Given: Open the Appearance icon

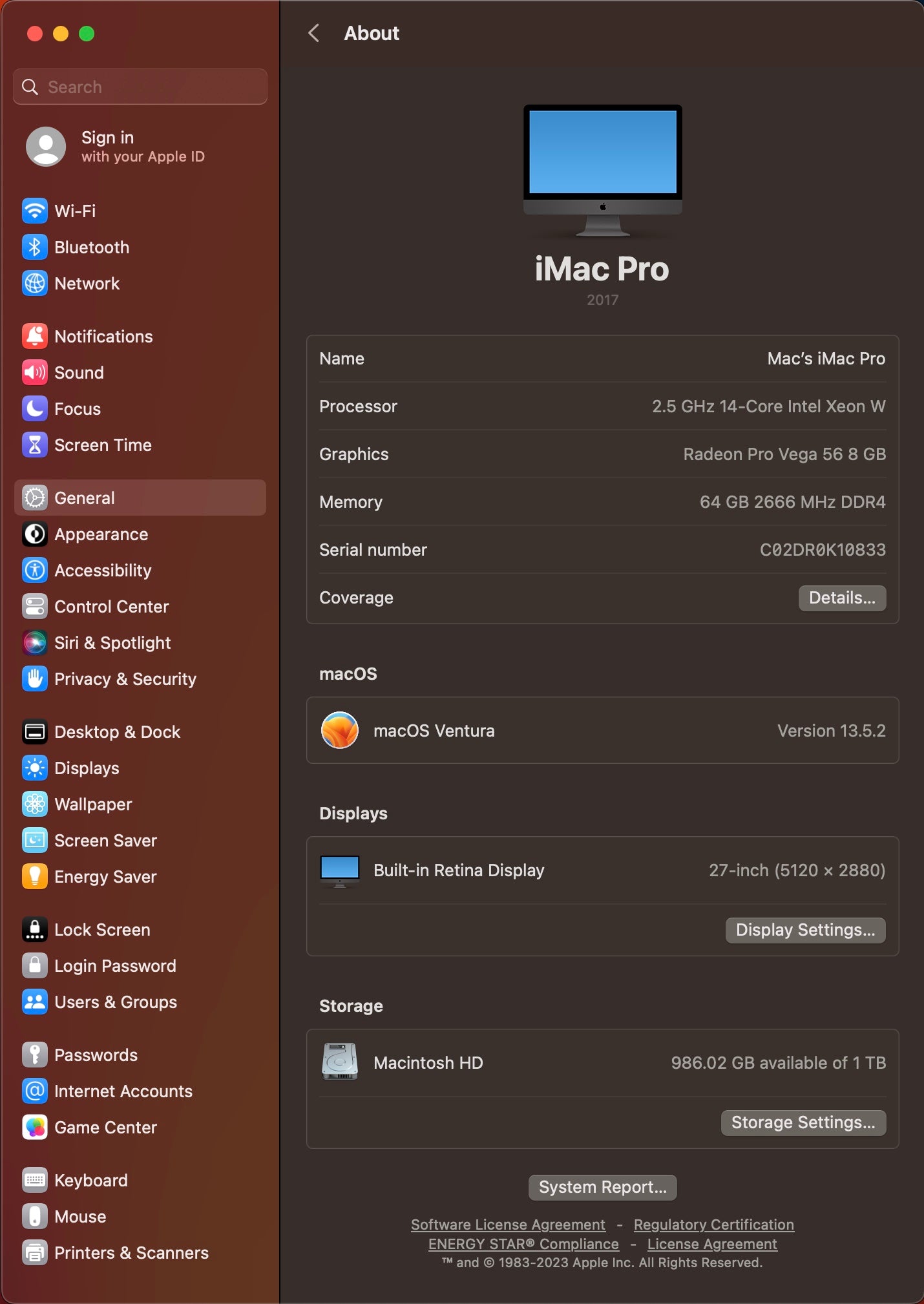Looking at the screenshot, I should 34,534.
